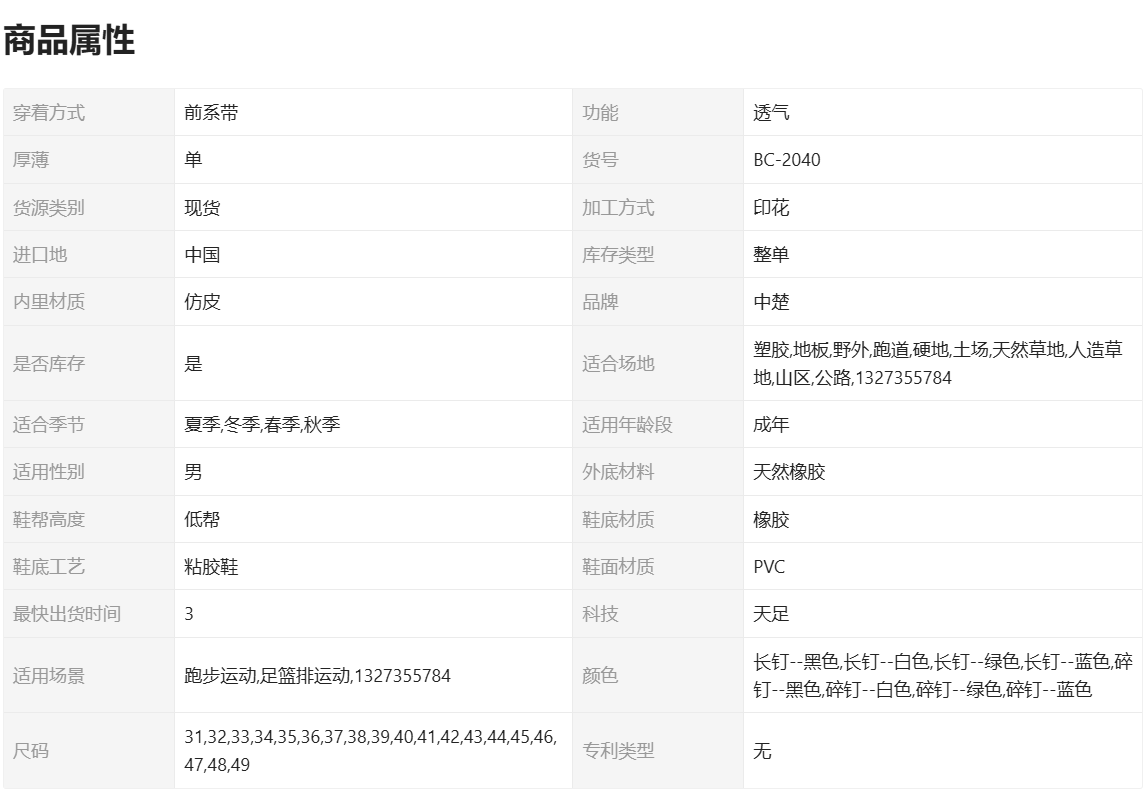Image resolution: width=1146 pixels, height=790 pixels.
Task: Click the 跑步运动,足篮排运动 scenario value
Action: pyautogui.click(x=317, y=676)
